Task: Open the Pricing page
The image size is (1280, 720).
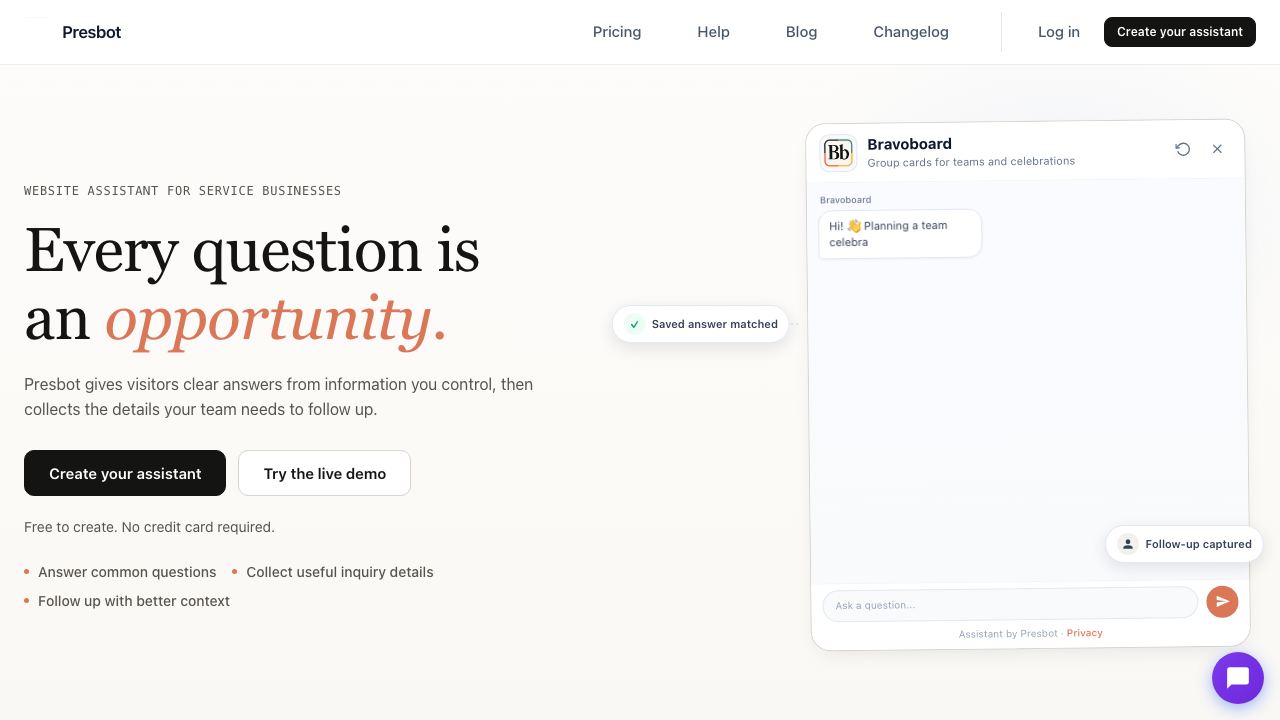Action: (x=617, y=32)
